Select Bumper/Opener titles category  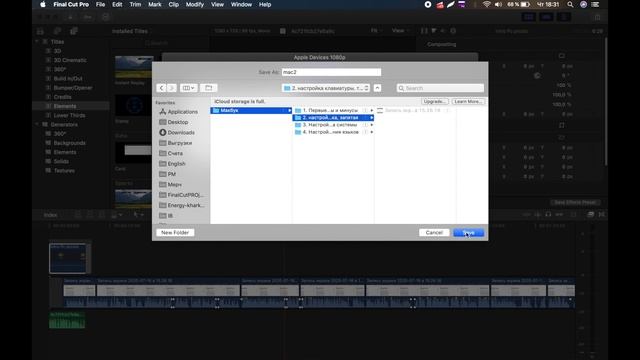click(x=73, y=88)
